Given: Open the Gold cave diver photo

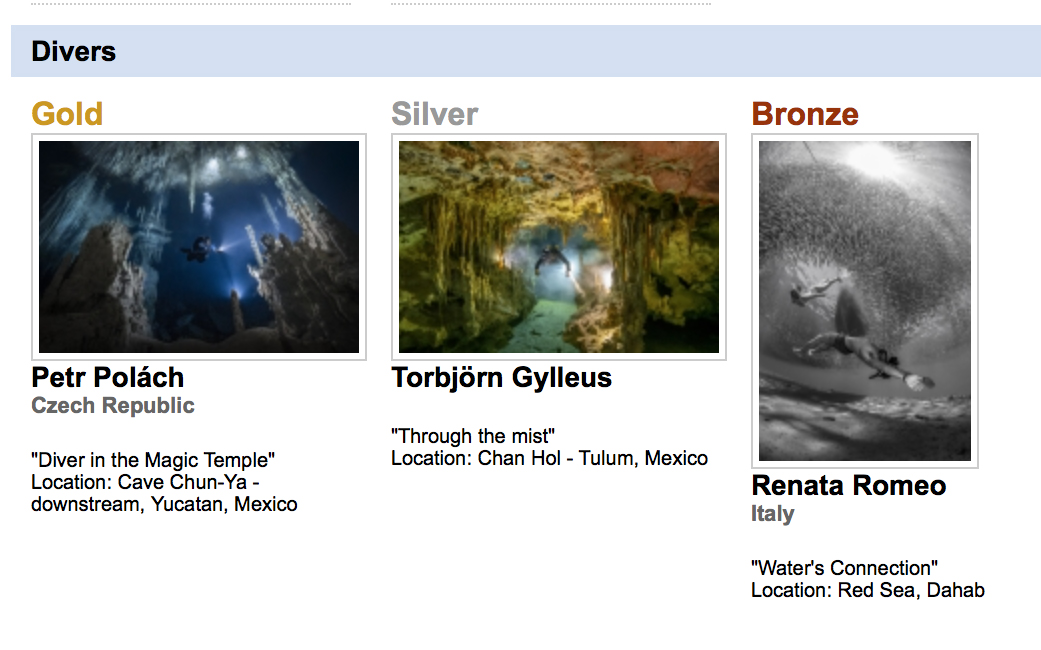Looking at the screenshot, I should click(x=199, y=246).
